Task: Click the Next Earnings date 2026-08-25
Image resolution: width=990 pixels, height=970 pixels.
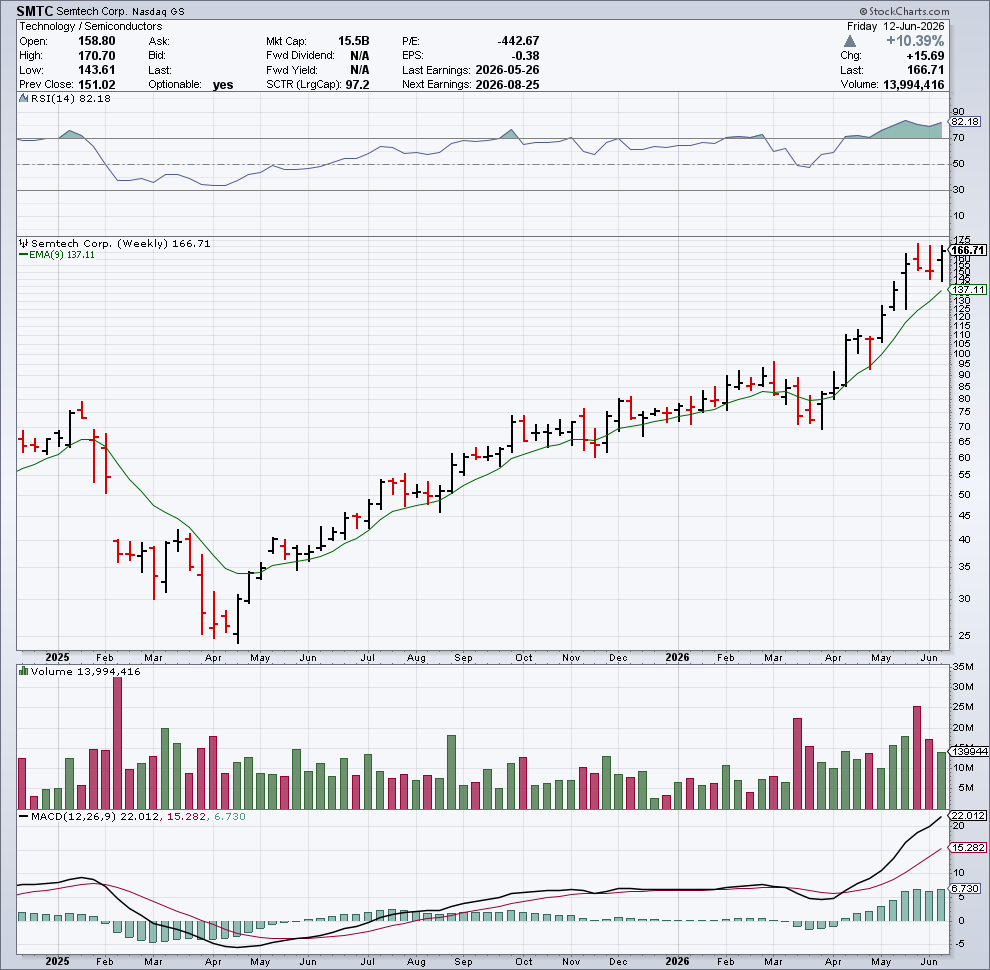Action: tap(508, 85)
